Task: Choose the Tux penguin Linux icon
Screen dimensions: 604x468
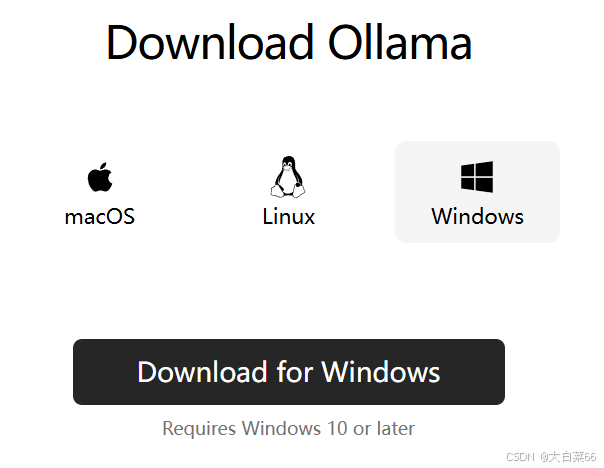Action: (x=288, y=177)
